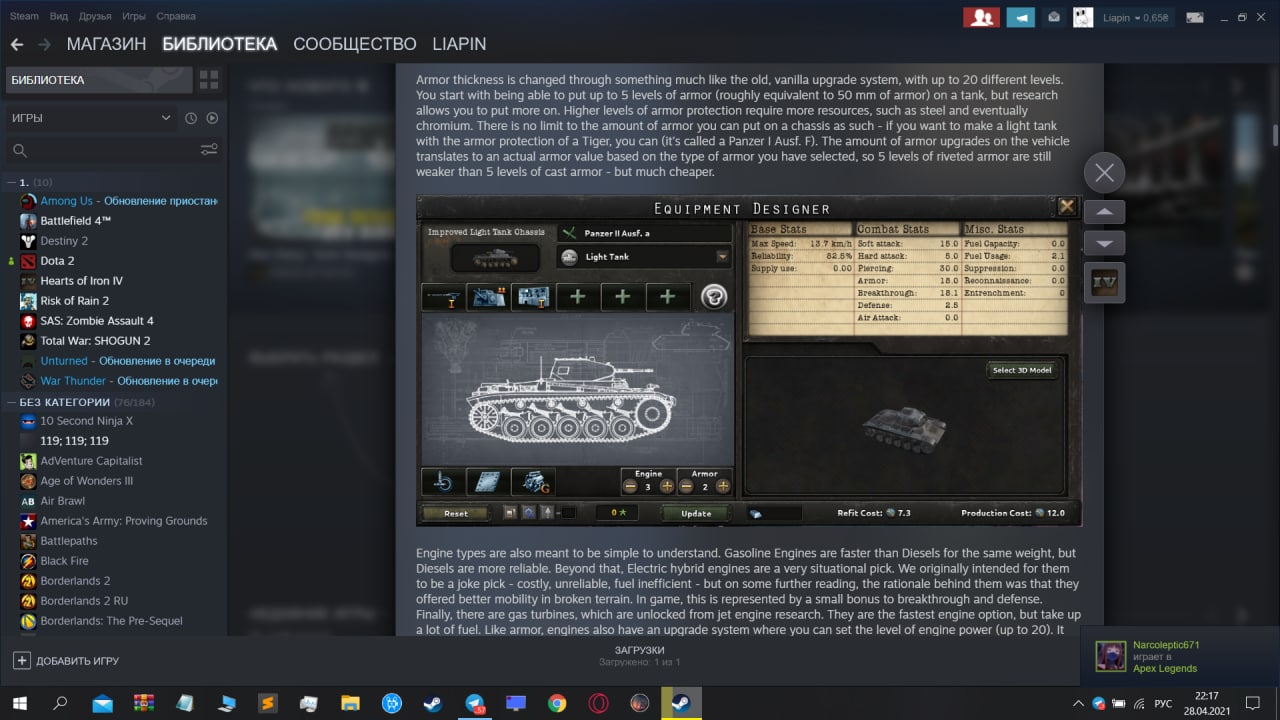This screenshot has height=720, width=1280.
Task: Select Dota 2 in the game list
Action: [118, 261]
